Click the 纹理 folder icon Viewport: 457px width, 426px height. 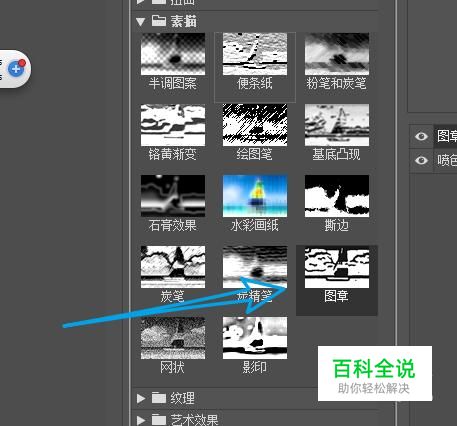(159, 397)
